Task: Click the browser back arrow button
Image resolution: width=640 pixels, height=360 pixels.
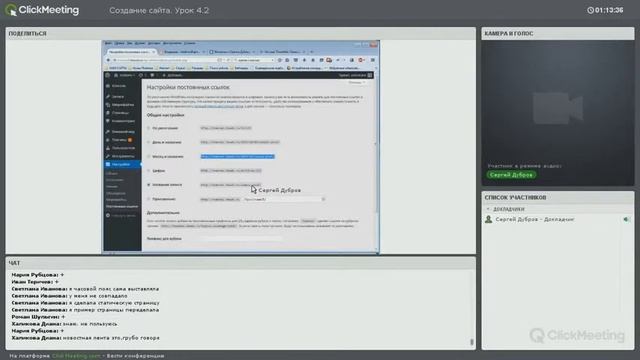Action: pos(108,60)
